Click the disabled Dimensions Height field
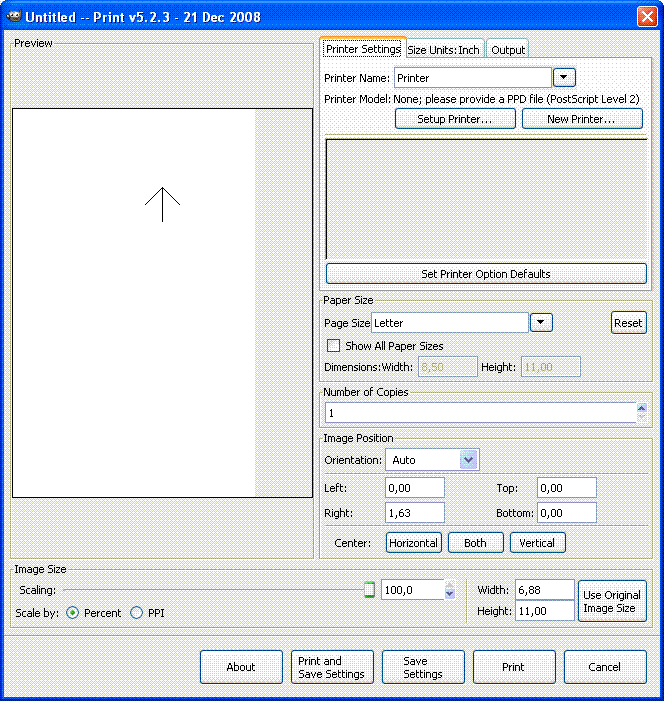The image size is (664, 701). click(x=550, y=367)
